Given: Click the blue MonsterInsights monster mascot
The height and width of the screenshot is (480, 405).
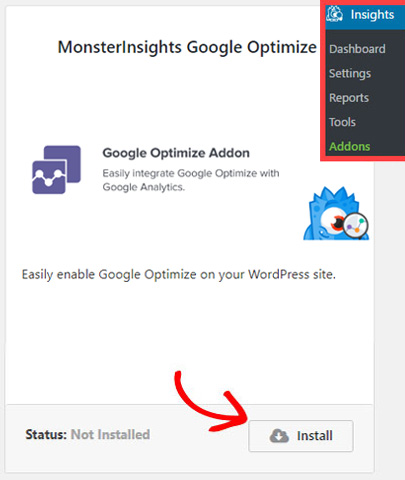Looking at the screenshot, I should click(x=336, y=213).
